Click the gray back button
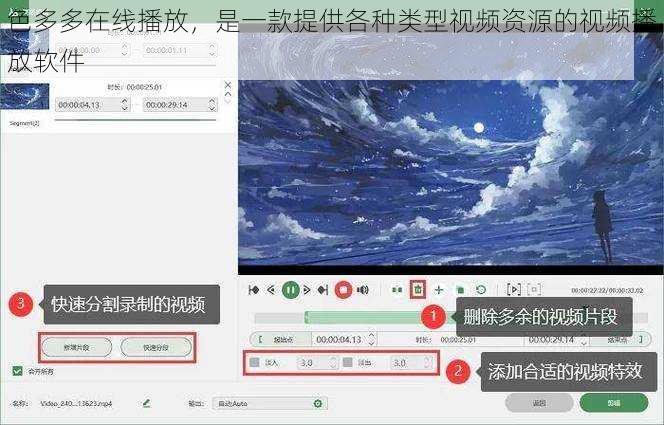This screenshot has width=664, height=425. [x=539, y=403]
